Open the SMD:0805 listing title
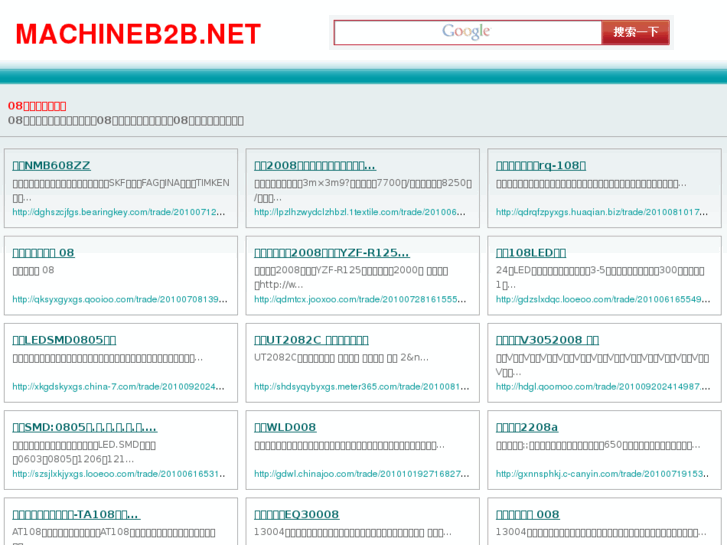727x545 pixels. [x=84, y=427]
